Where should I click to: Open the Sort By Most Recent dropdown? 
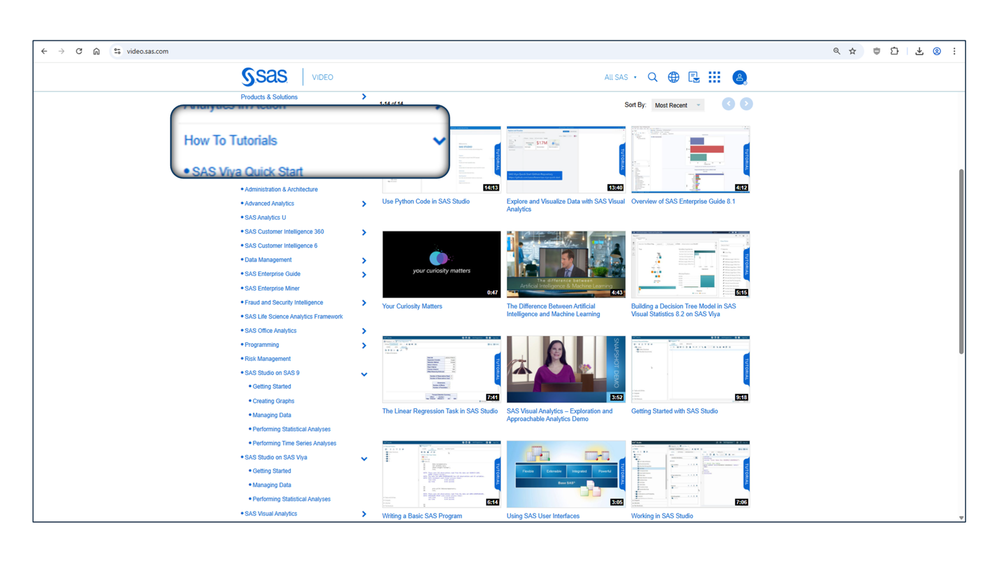point(678,105)
